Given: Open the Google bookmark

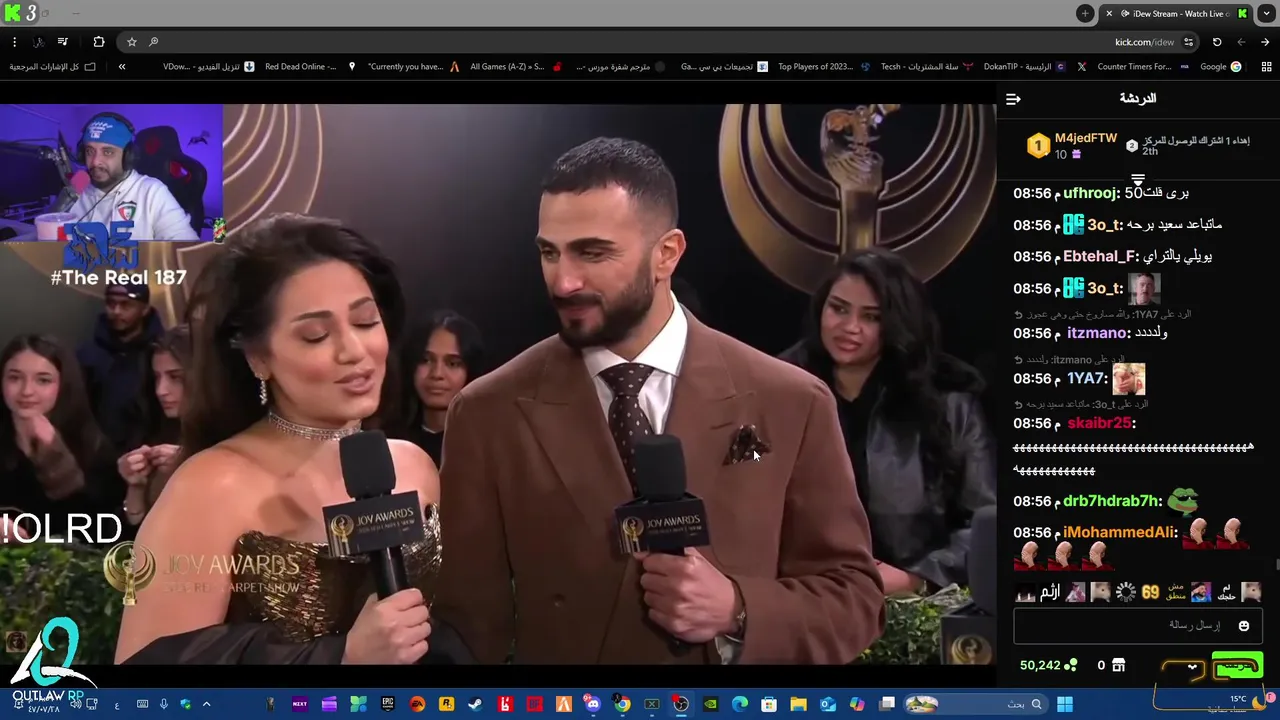Looking at the screenshot, I should [x=1220, y=67].
